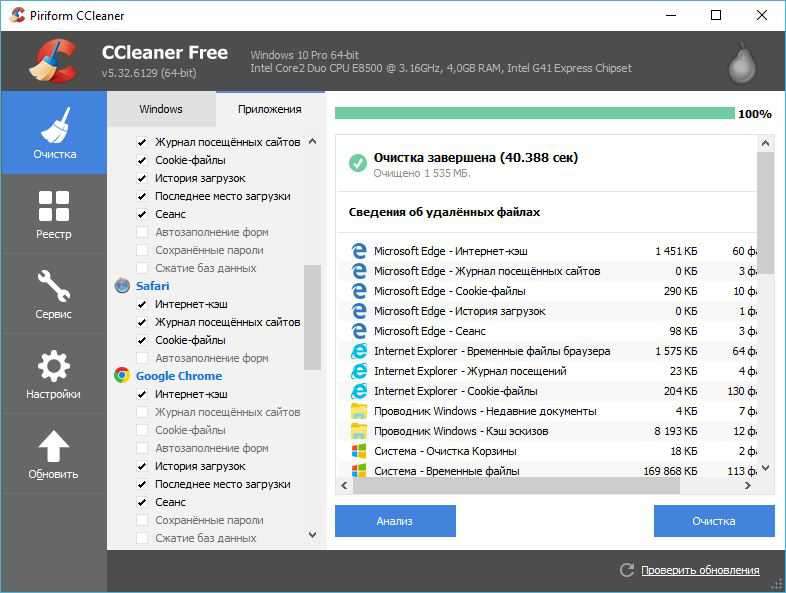This screenshot has height=593, width=786.
Task: Uncheck top Последнее место загрузки checkbox
Action: tap(142, 196)
